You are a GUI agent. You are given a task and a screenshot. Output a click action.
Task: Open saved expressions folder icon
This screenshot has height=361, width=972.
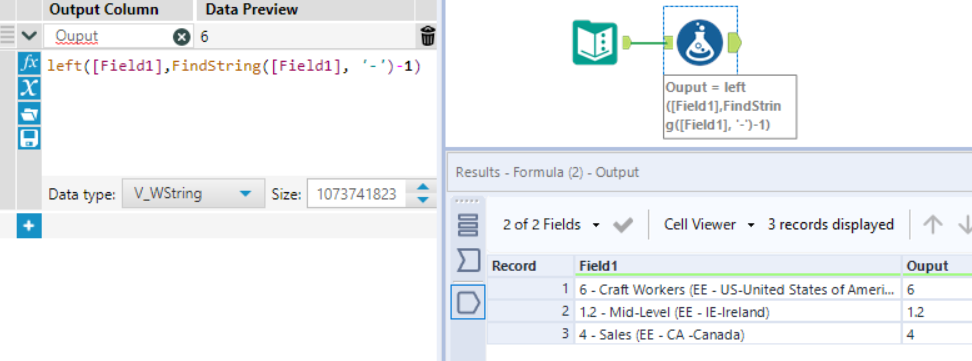pos(29,114)
